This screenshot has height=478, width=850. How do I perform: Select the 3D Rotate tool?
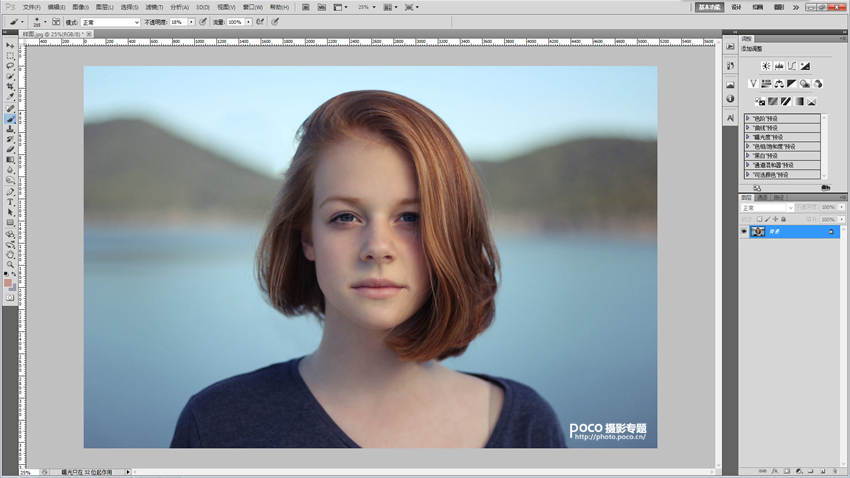[10, 235]
